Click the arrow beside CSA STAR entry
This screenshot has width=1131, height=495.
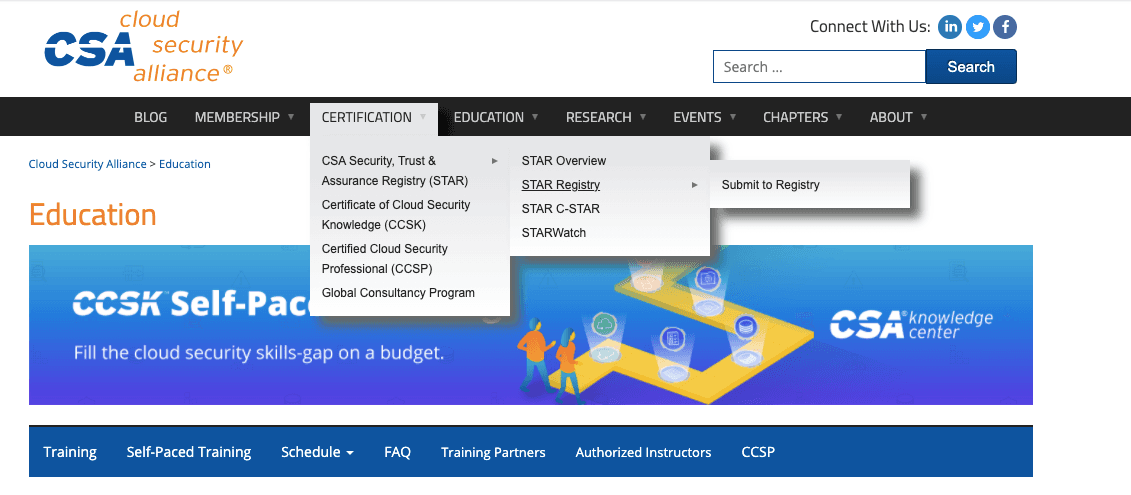[x=495, y=161]
